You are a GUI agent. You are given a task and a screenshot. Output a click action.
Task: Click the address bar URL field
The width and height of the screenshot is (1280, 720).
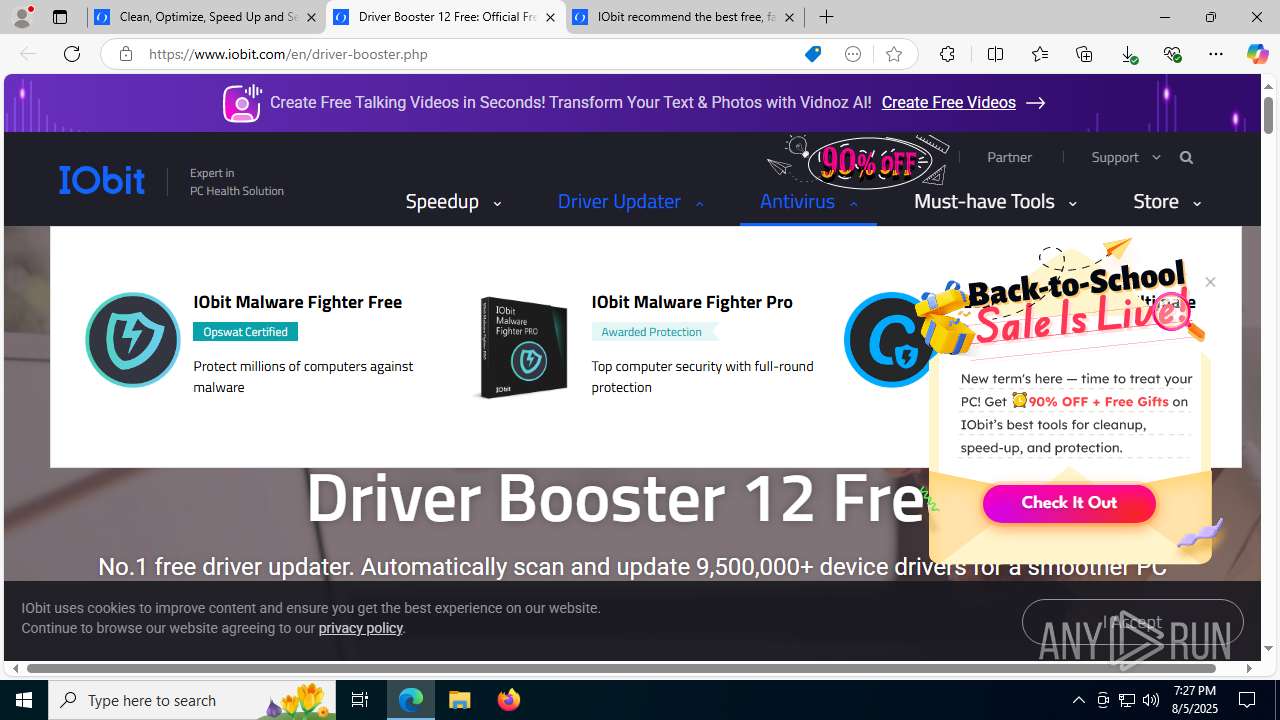[x=470, y=54]
